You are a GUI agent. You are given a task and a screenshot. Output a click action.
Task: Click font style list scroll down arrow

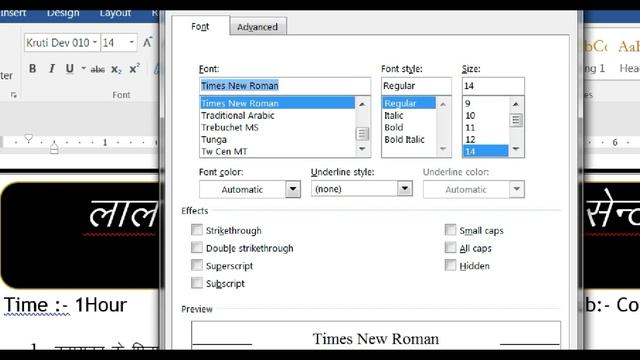tap(443, 149)
